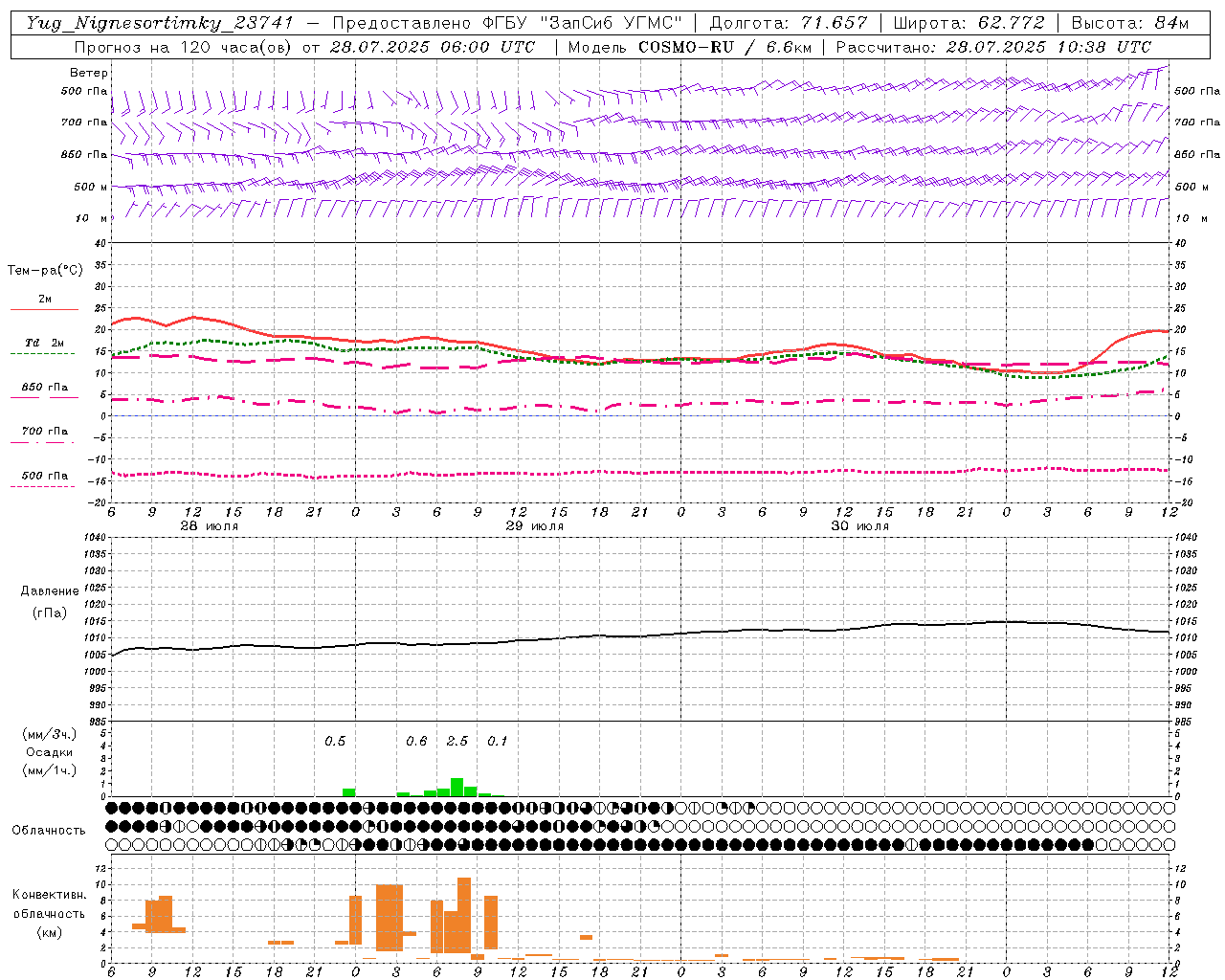Select the Широта: 62.772 value
Screen dimensions: 1225x980
(969, 23)
